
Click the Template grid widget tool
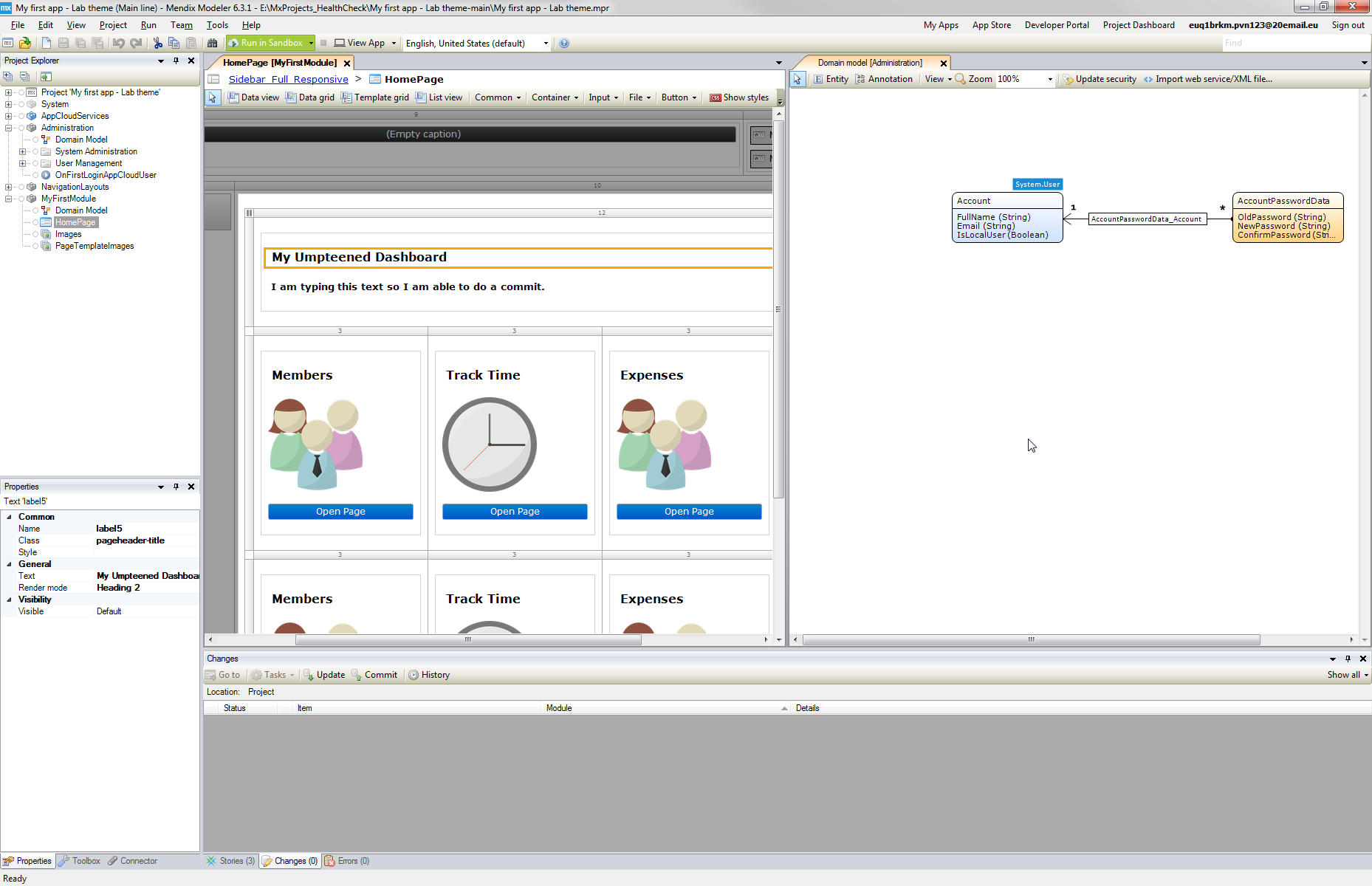tap(374, 97)
